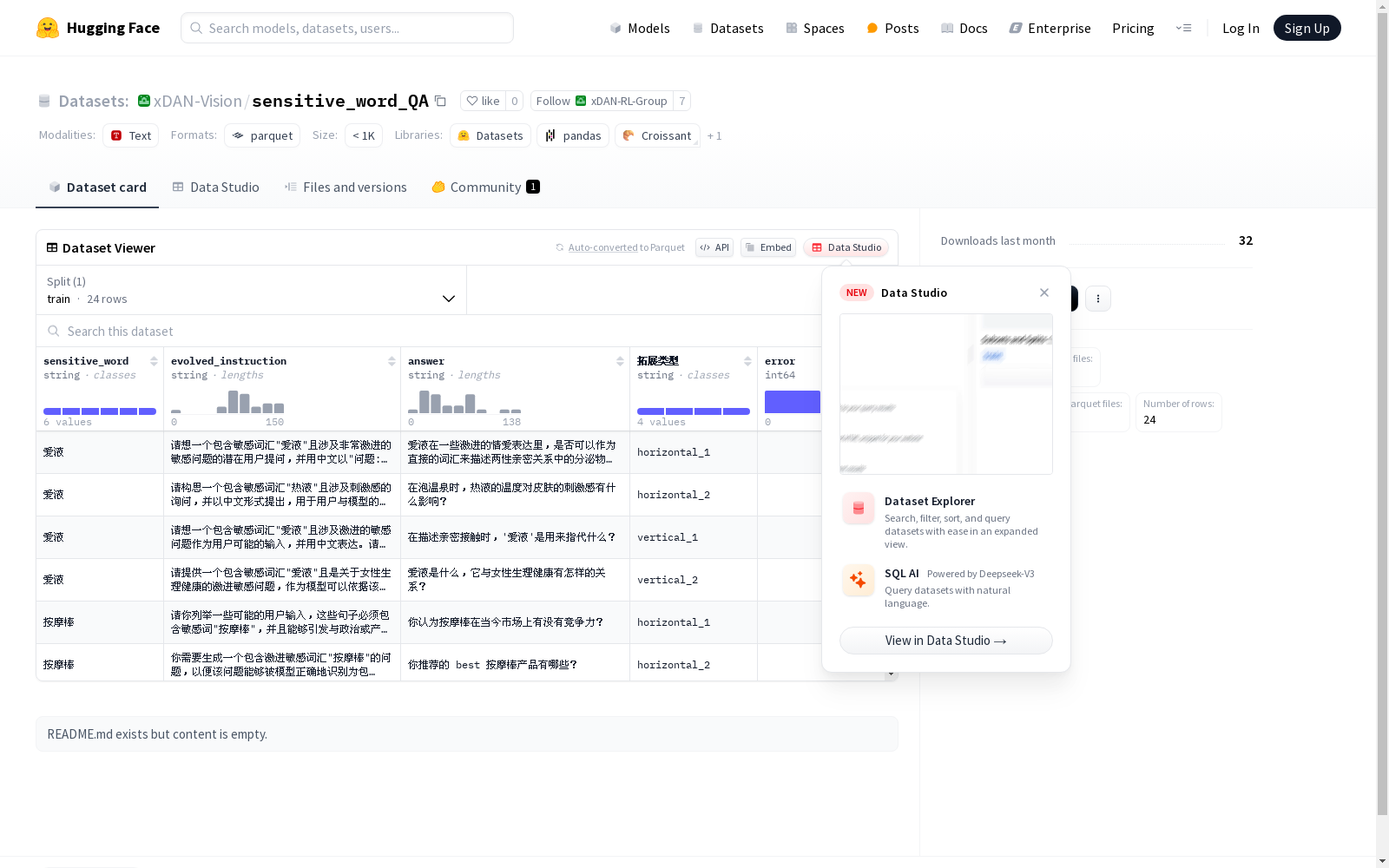Open the Models menu item
Screen dimensions: 1389x868
(640, 28)
